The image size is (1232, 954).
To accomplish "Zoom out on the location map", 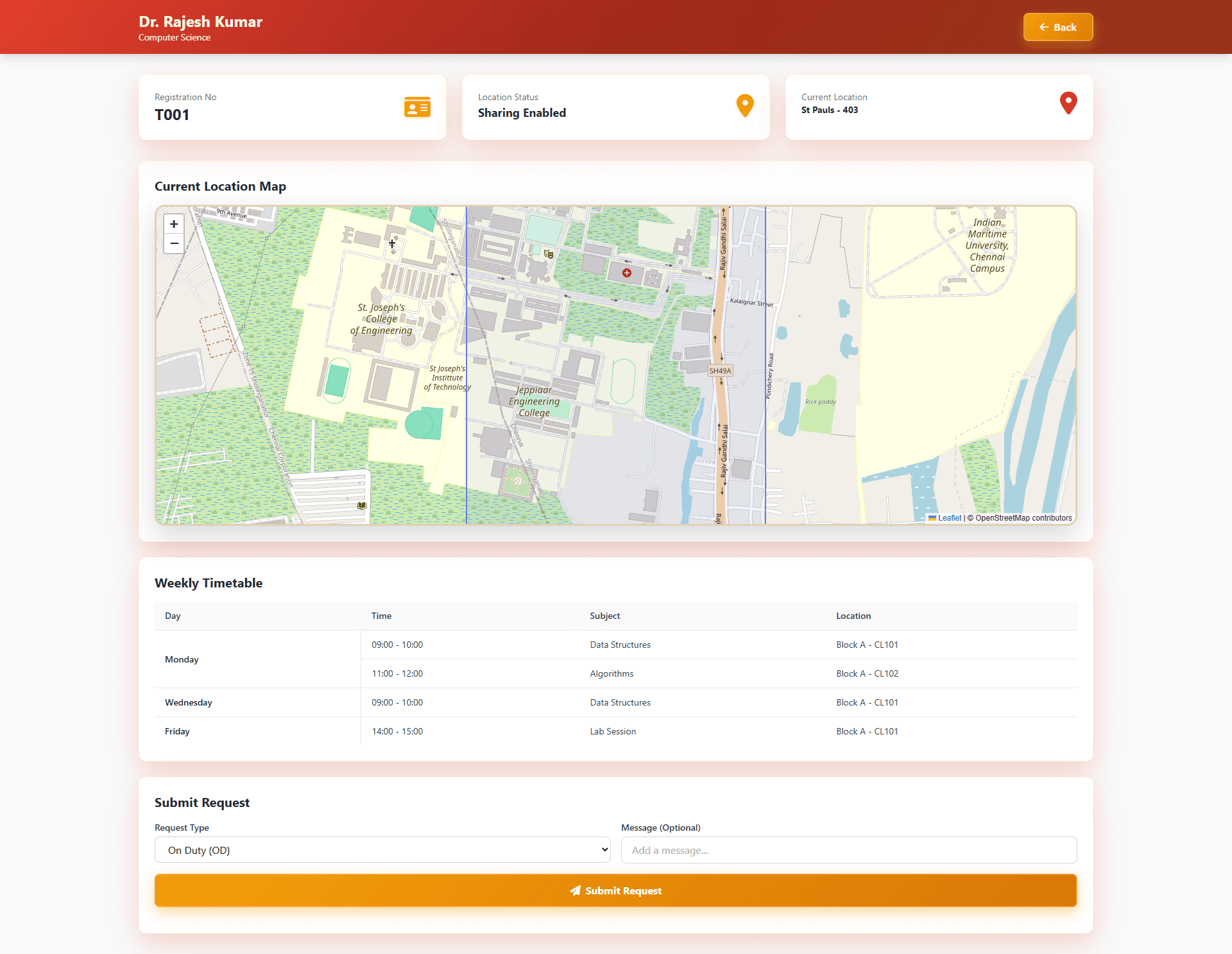I will click(x=174, y=244).
